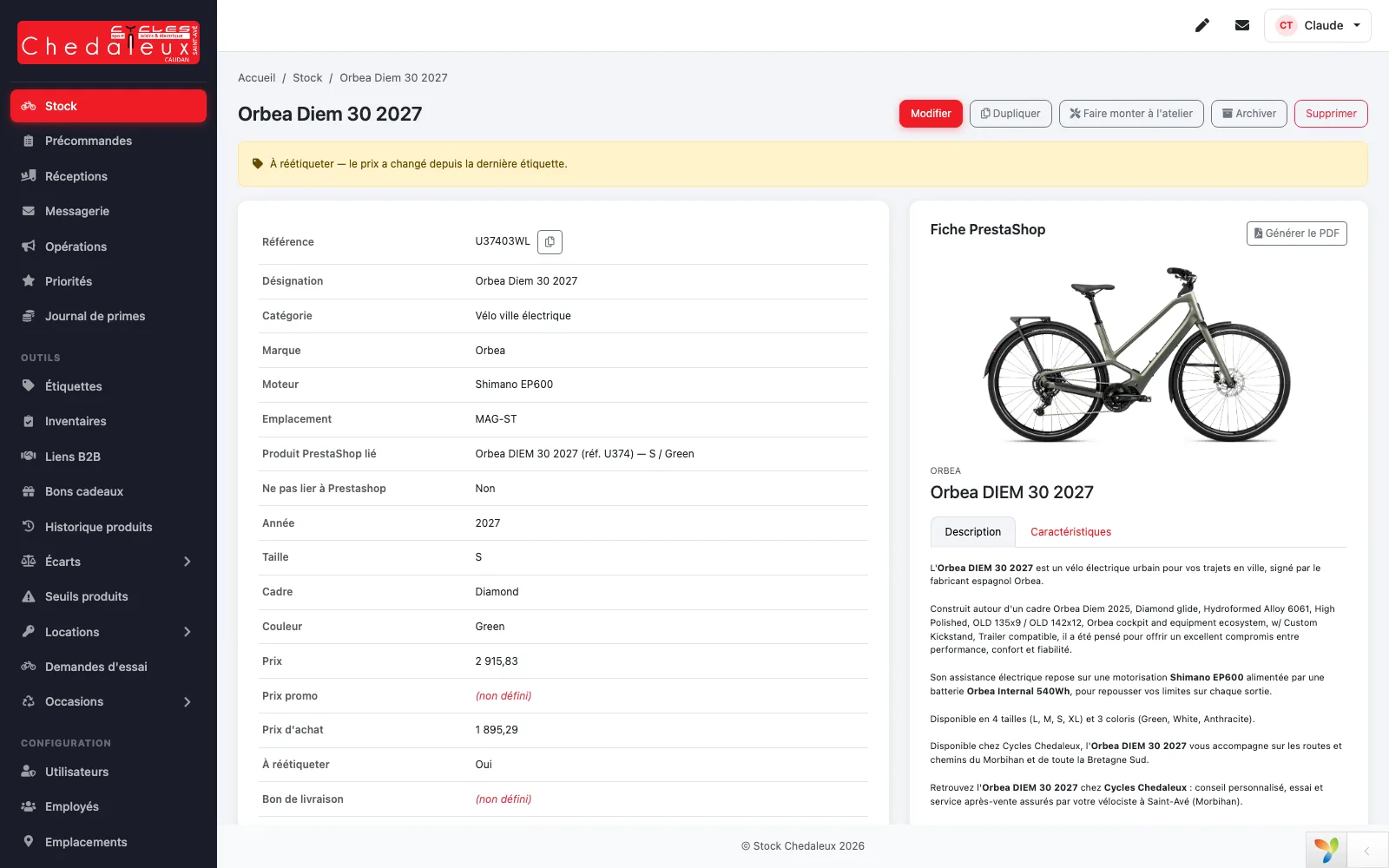Click the Prix promo (non défini) value
This screenshot has height=868, width=1389.
(504, 696)
